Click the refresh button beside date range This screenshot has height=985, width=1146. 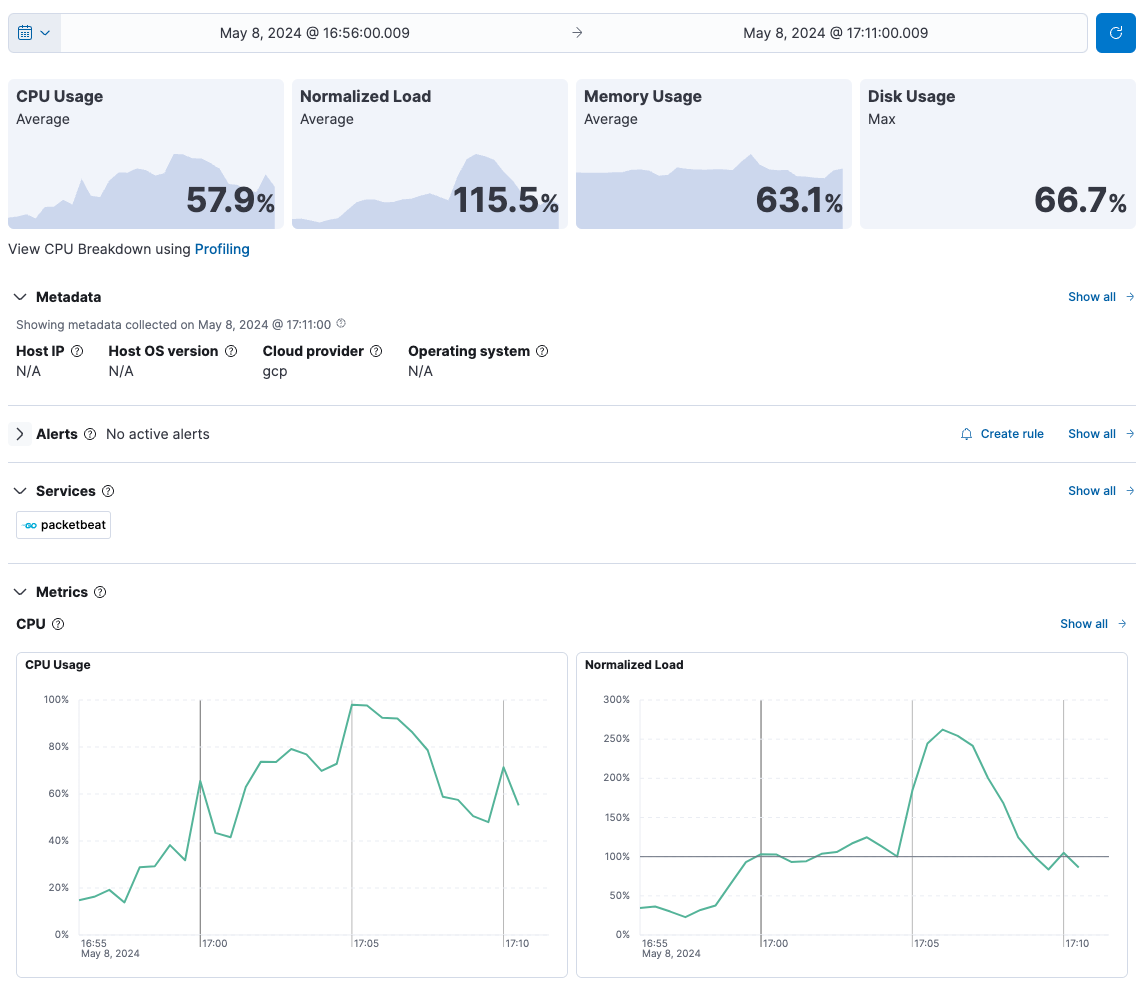coord(1115,33)
